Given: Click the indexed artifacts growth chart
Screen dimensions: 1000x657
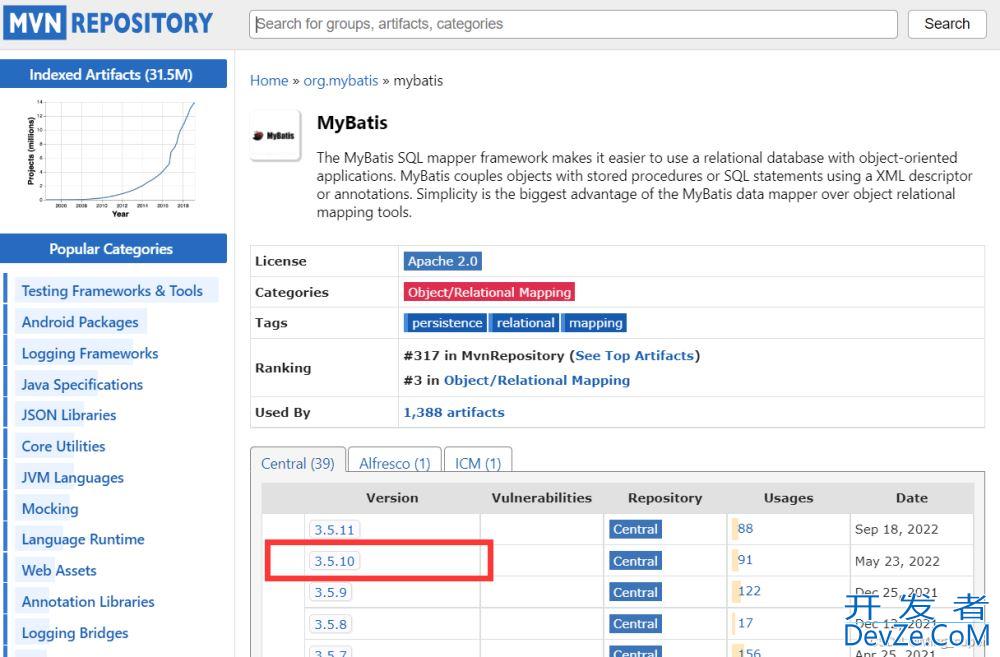Looking at the screenshot, I should 113,158.
